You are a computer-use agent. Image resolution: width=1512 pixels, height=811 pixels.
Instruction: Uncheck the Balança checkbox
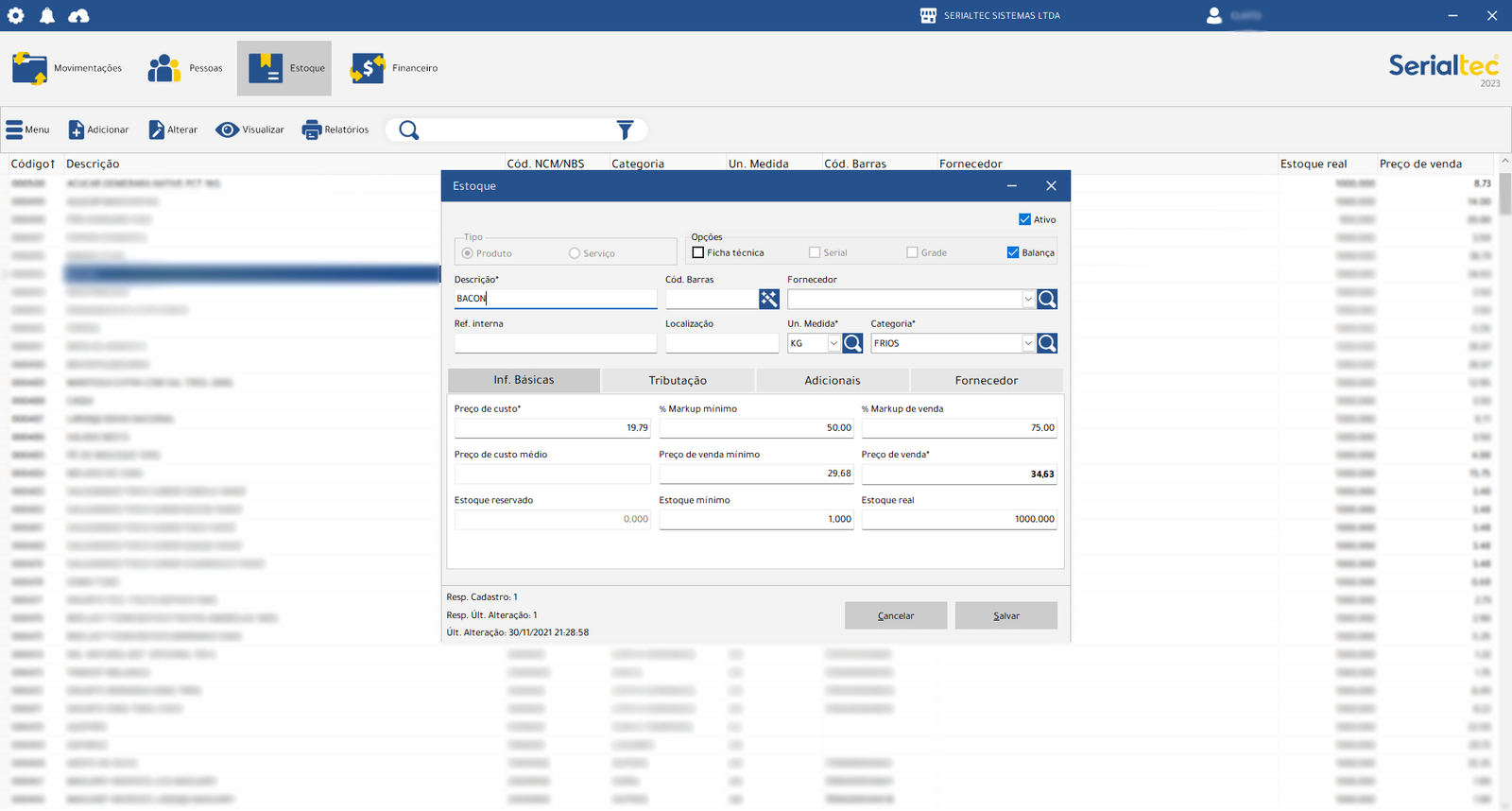(x=1013, y=252)
